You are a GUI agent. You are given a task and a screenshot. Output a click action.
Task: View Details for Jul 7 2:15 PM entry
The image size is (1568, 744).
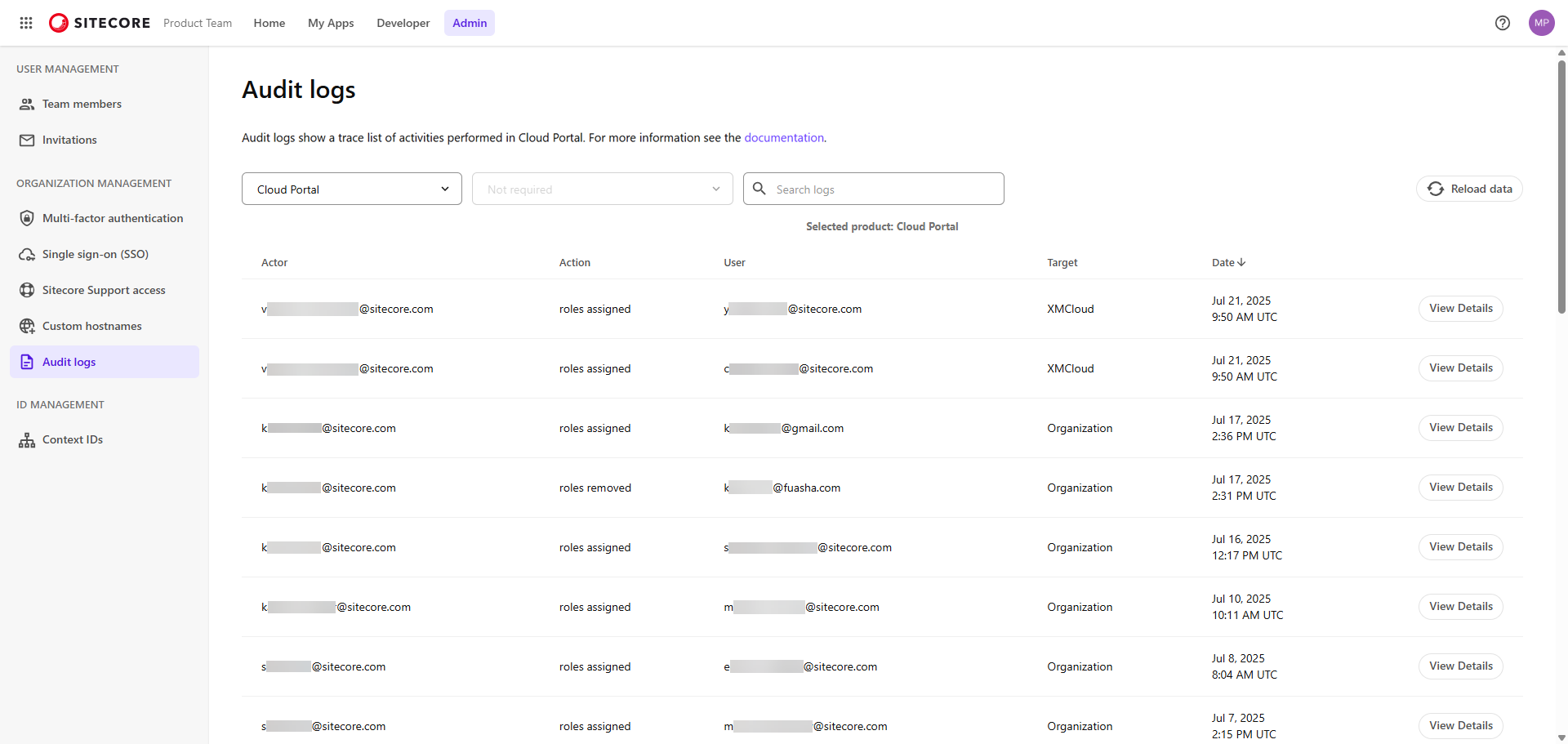1461,726
